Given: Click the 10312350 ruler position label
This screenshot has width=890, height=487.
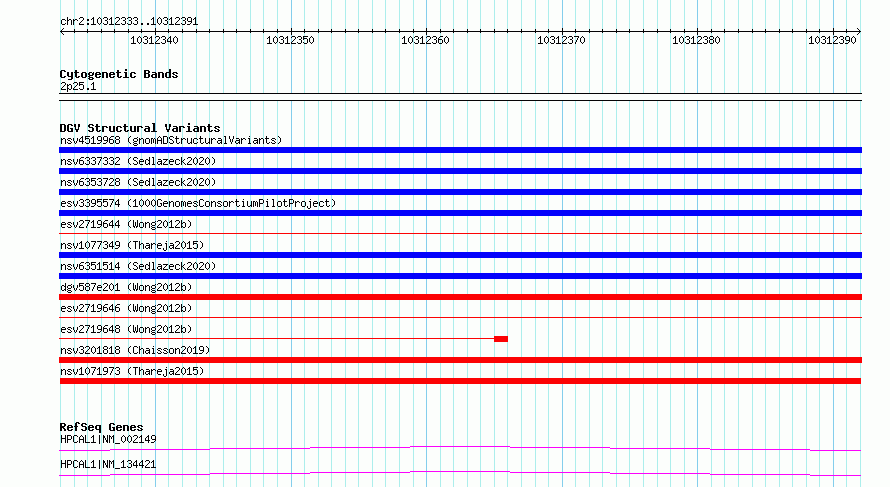Looking at the screenshot, I should (290, 40).
